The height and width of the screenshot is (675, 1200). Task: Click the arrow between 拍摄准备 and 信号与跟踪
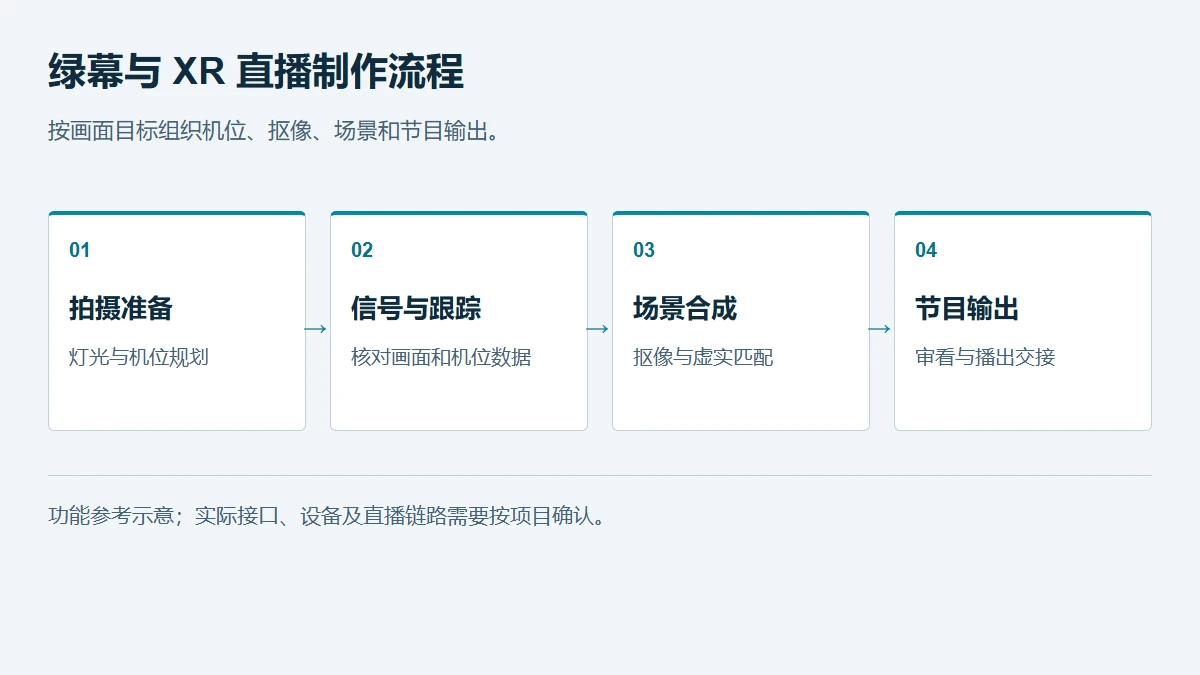(x=316, y=329)
